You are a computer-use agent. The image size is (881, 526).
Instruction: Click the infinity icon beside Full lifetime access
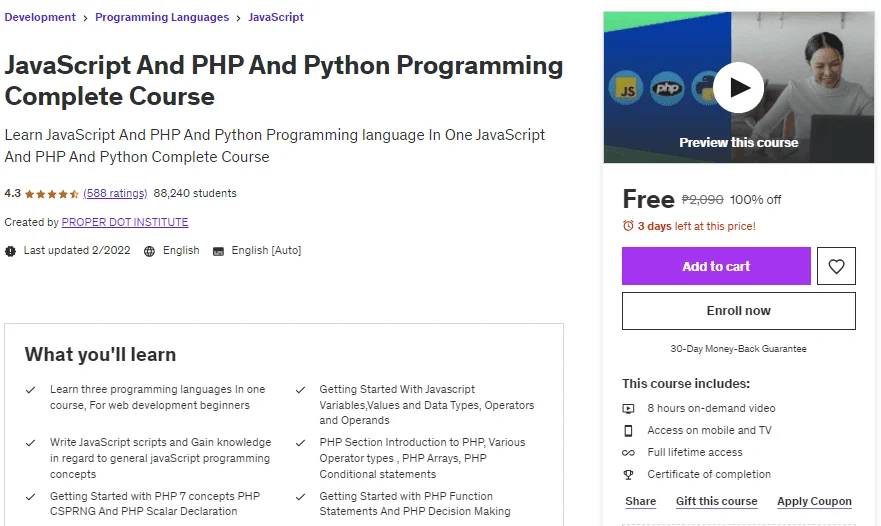pyautogui.click(x=628, y=453)
